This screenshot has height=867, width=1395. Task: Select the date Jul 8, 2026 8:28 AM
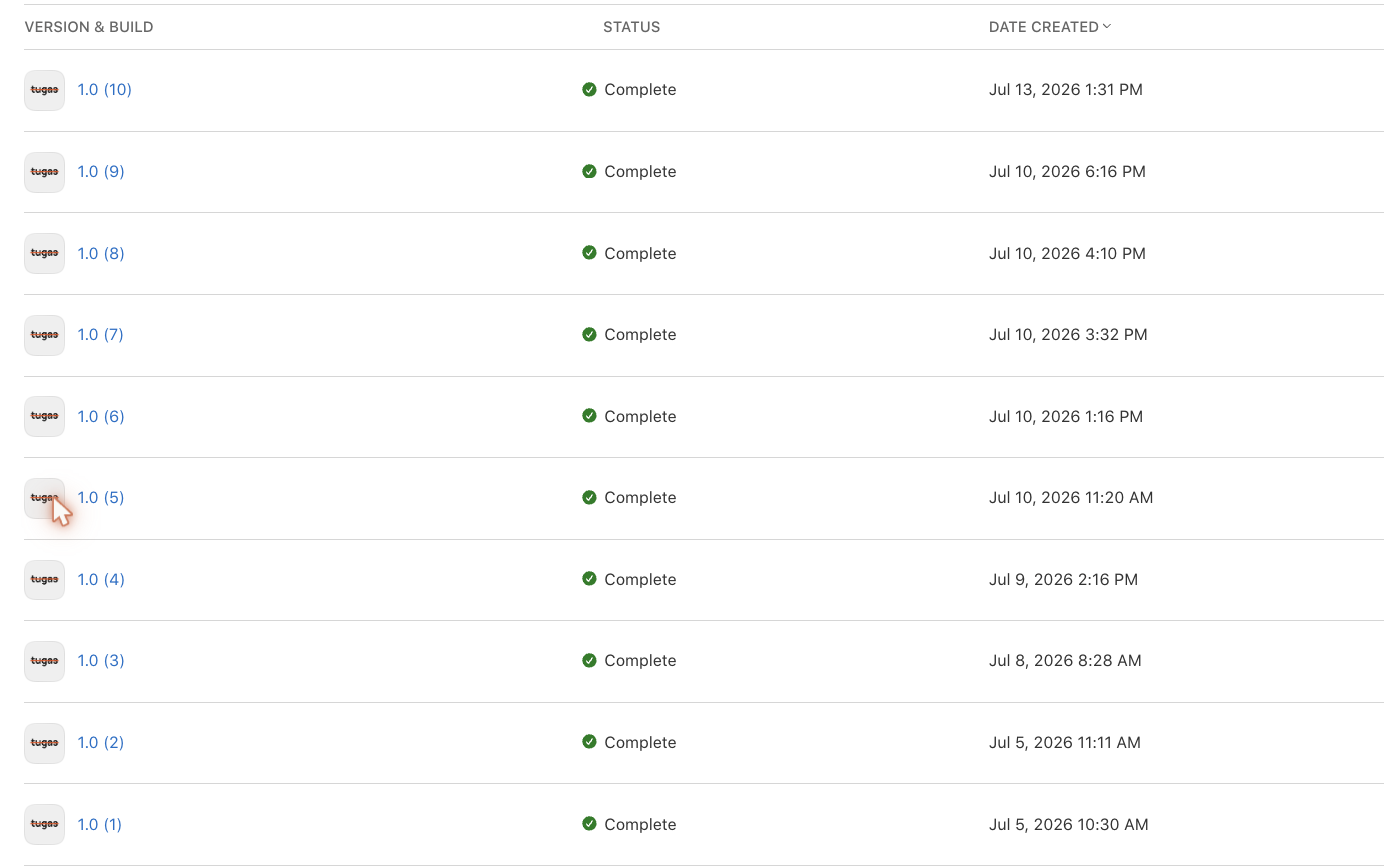(1065, 661)
